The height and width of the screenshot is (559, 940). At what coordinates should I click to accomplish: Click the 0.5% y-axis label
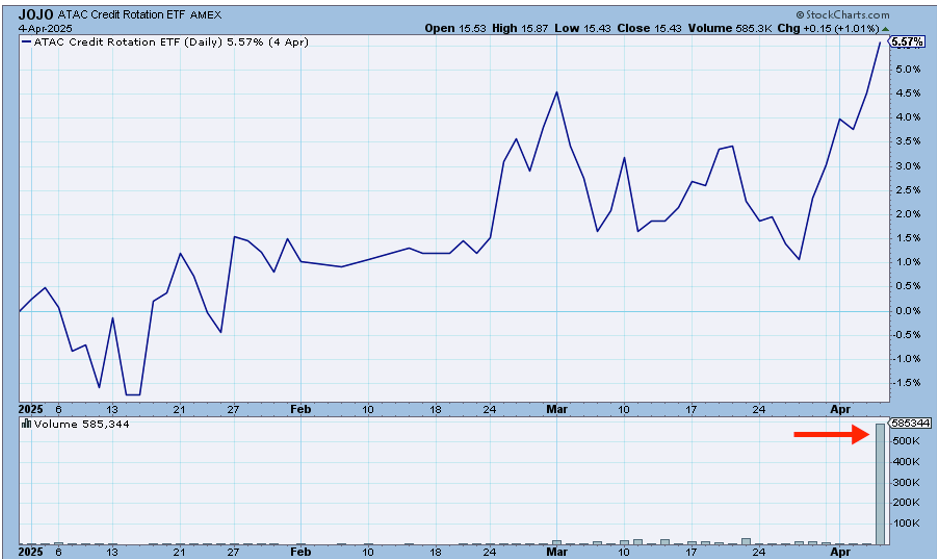coord(909,286)
